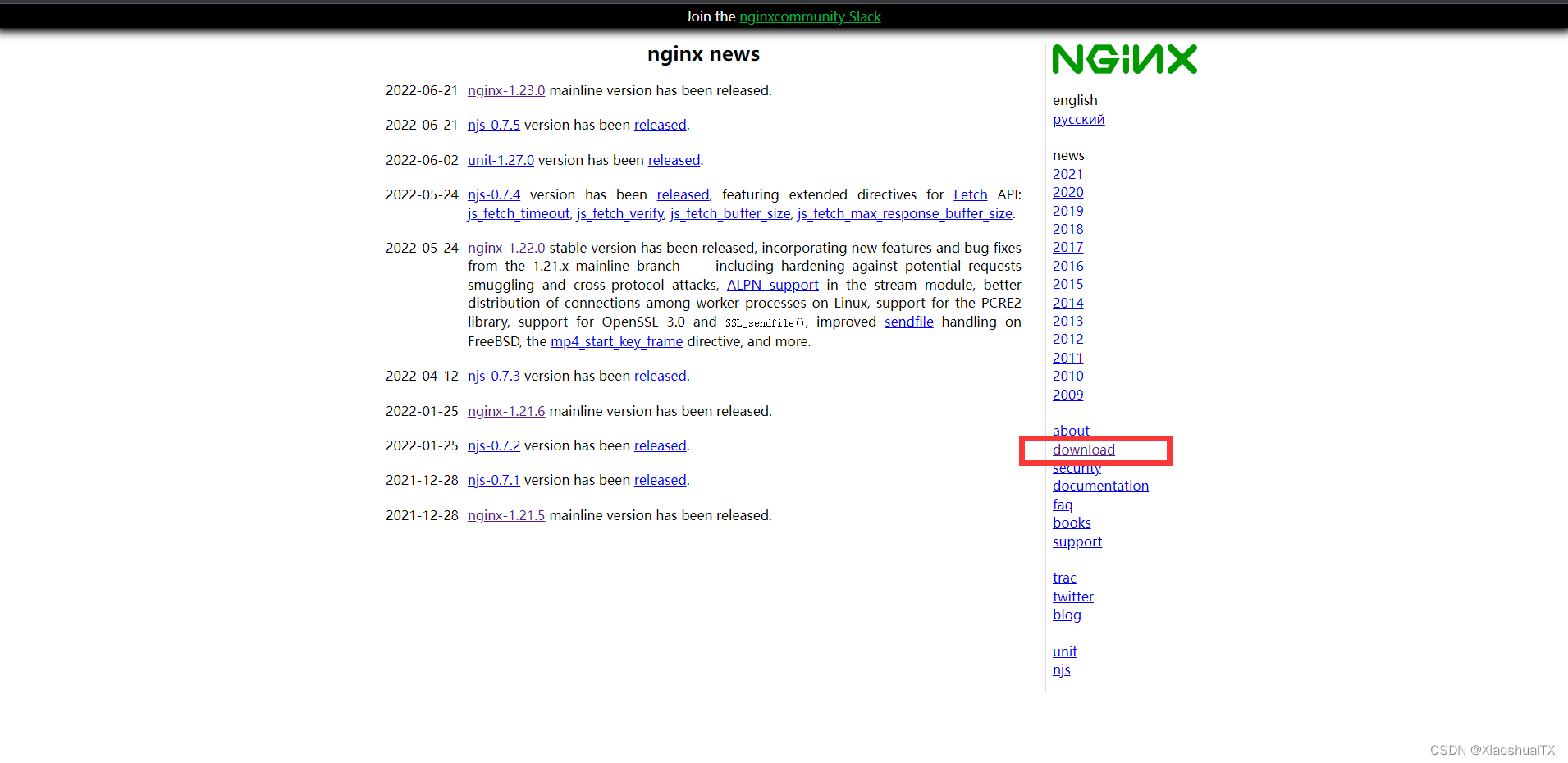Open the 2019 news archive
Image resolution: width=1568 pixels, height=763 pixels.
click(1068, 211)
